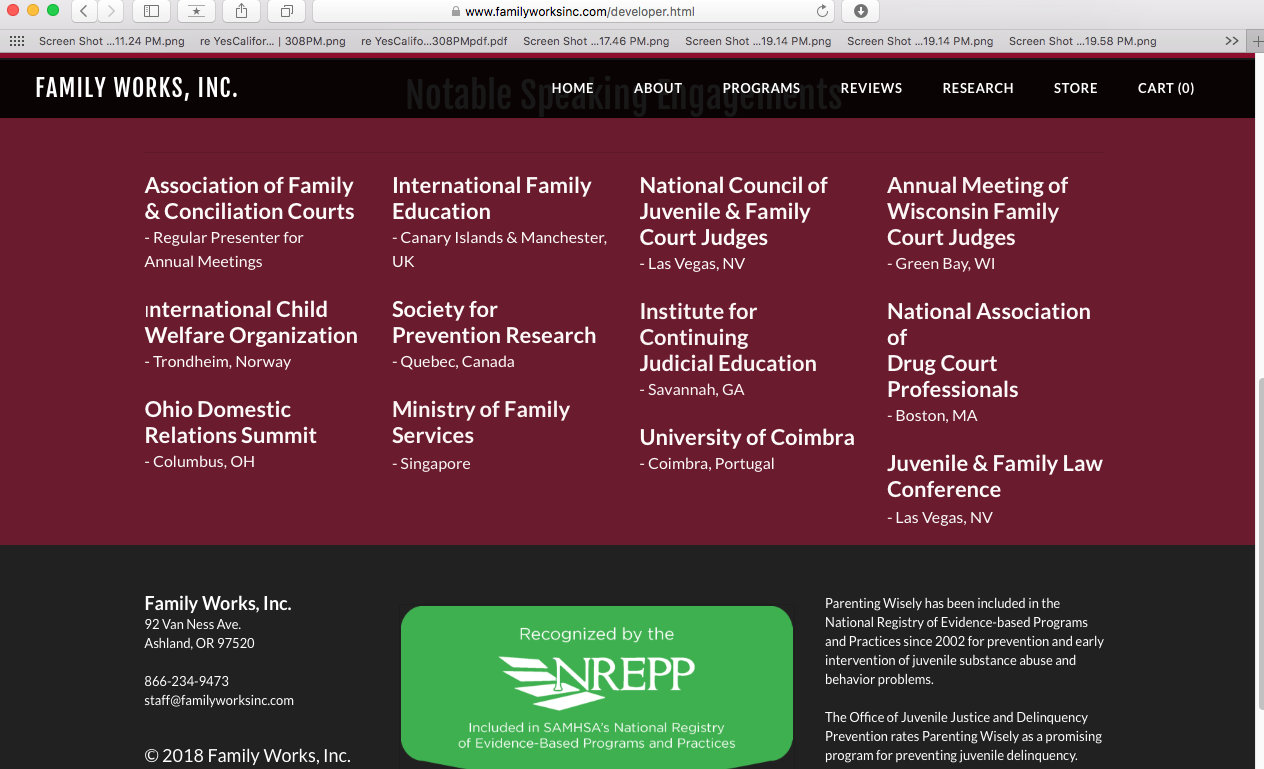
Task: Click the Safari back arrow button
Action: (x=84, y=11)
